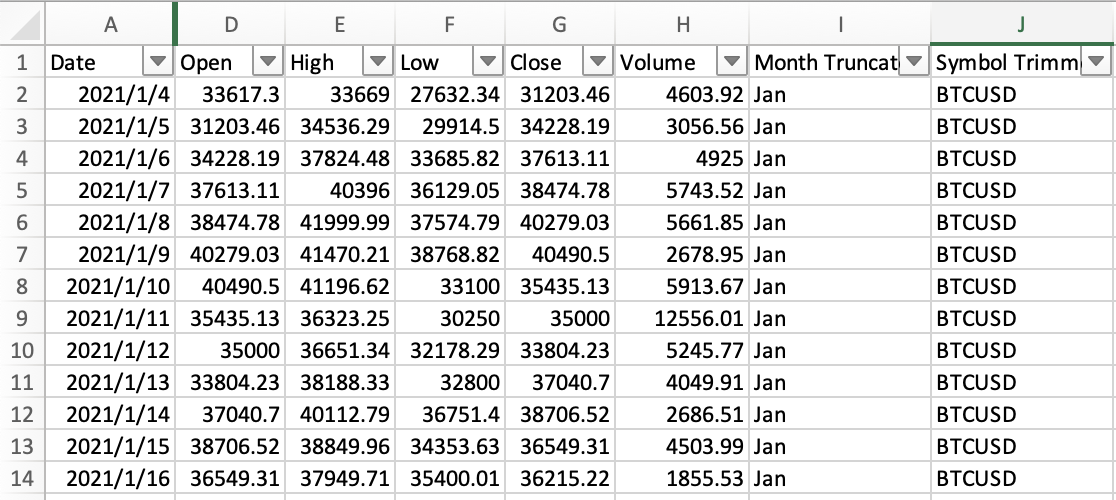Select column A header

pyautogui.click(x=108, y=22)
